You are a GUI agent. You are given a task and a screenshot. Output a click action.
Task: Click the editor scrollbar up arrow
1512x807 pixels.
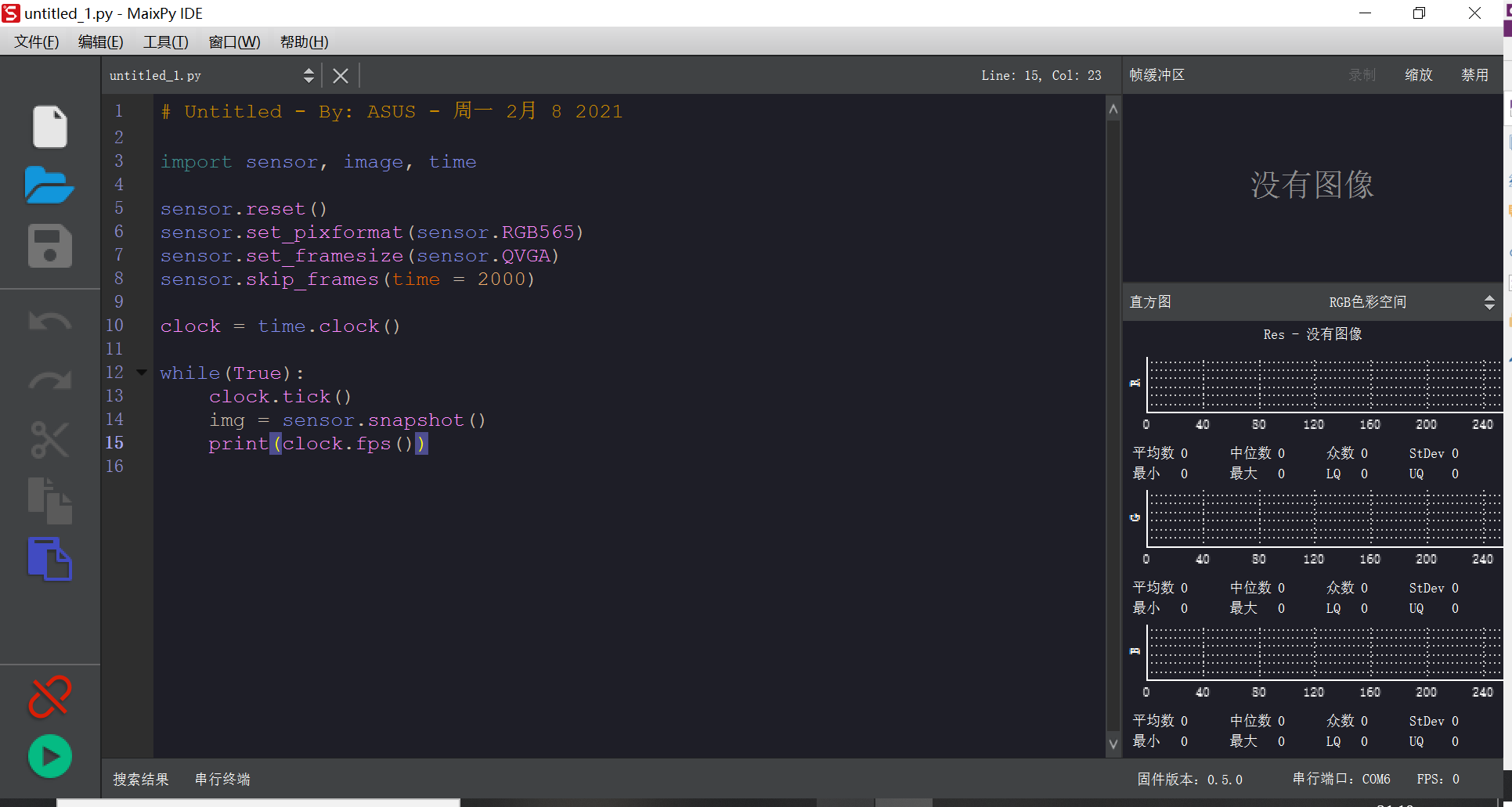pos(1113,110)
